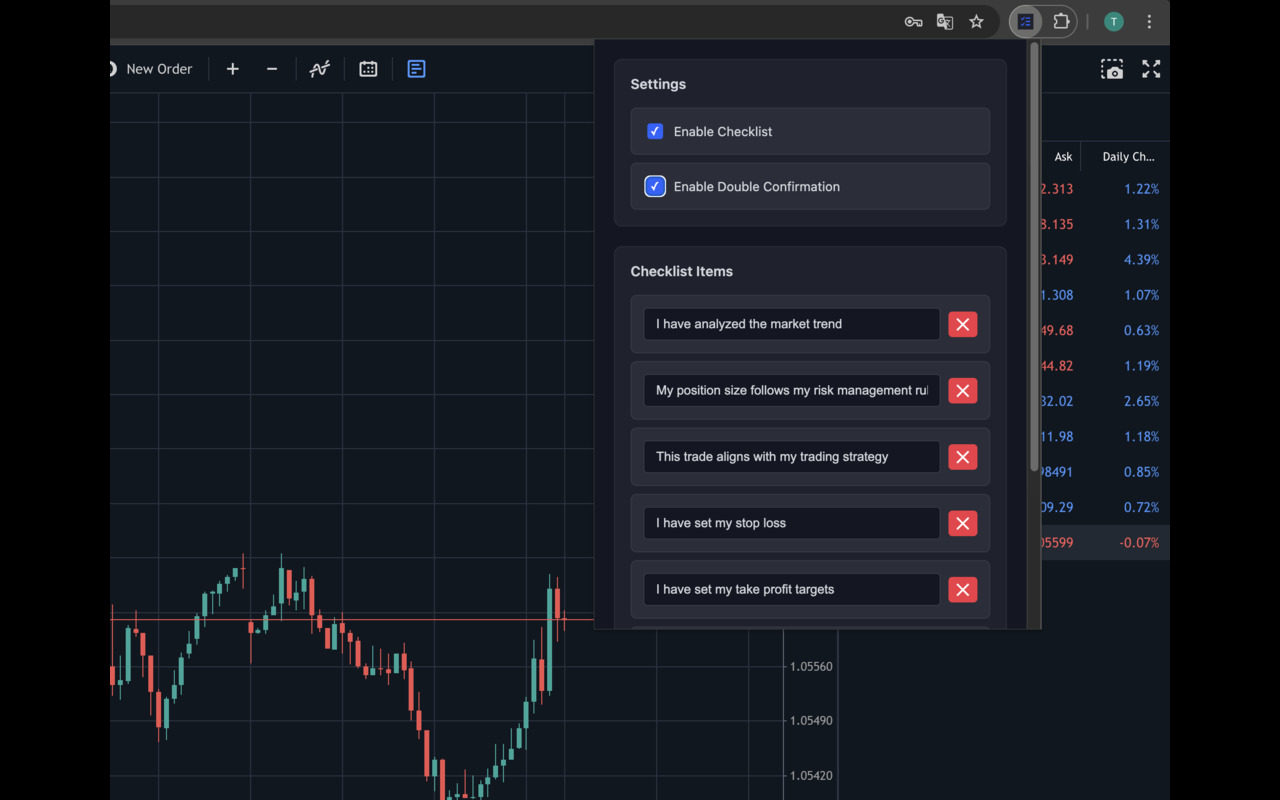Delete the 'I have set my stop loss' item
This screenshot has height=800, width=1280.
click(962, 523)
